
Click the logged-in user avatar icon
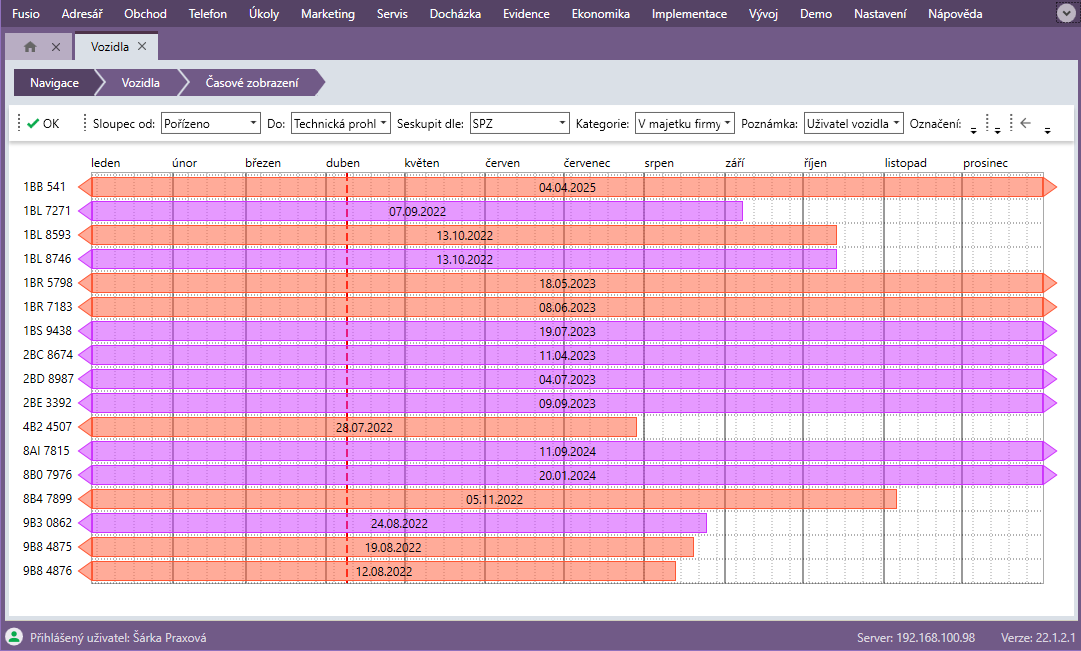[14, 637]
